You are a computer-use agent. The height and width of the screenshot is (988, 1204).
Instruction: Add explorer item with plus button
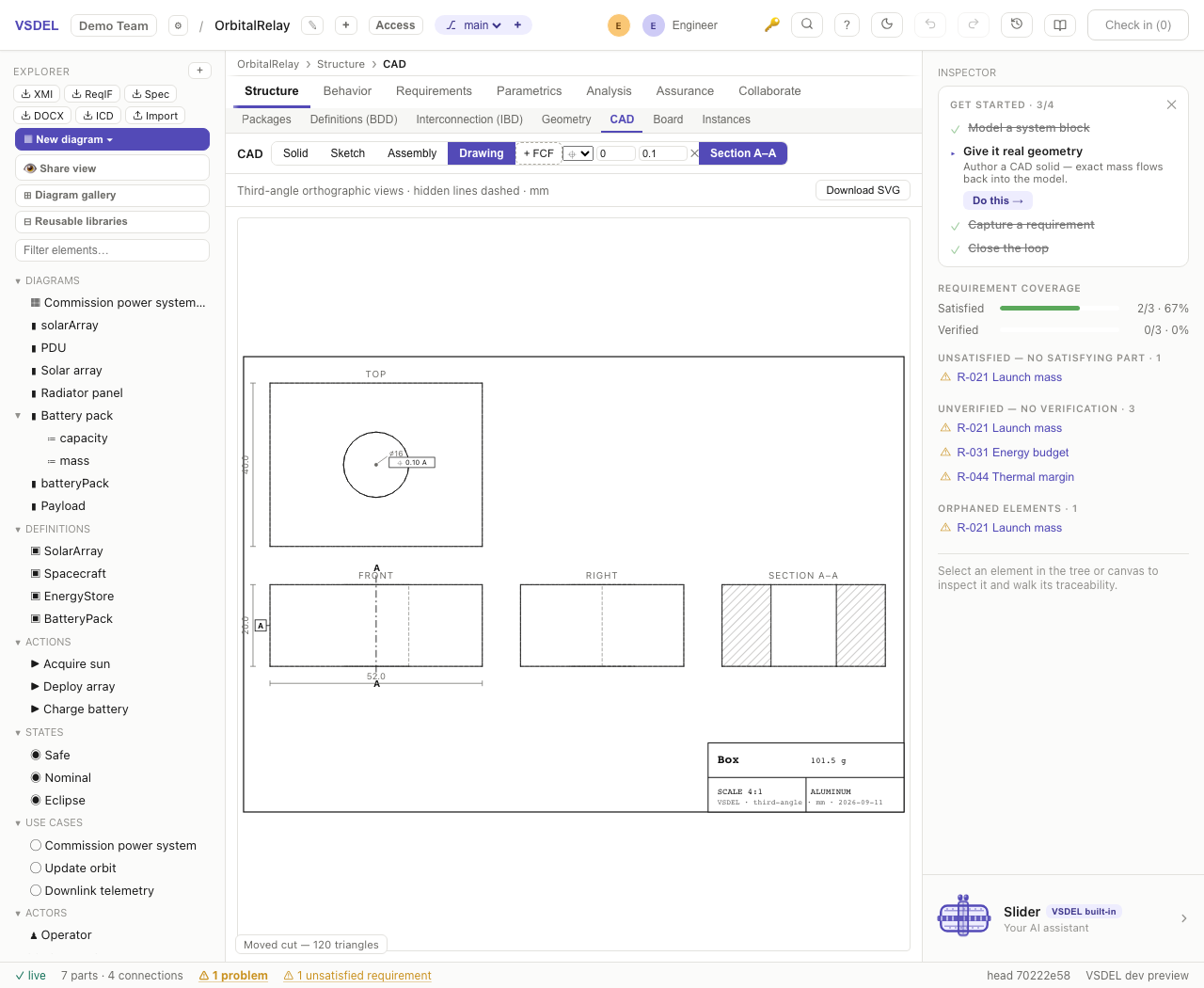(199, 71)
